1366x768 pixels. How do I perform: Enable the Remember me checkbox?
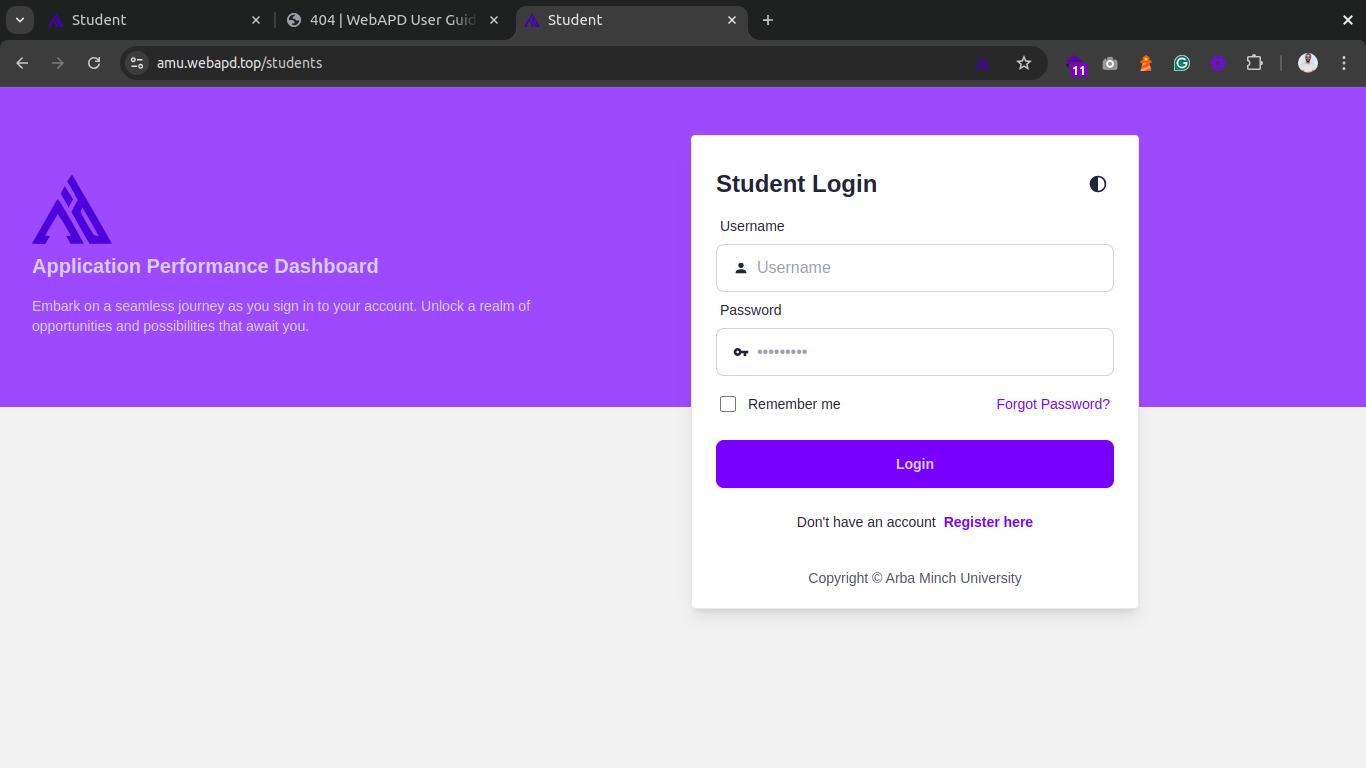pos(728,404)
